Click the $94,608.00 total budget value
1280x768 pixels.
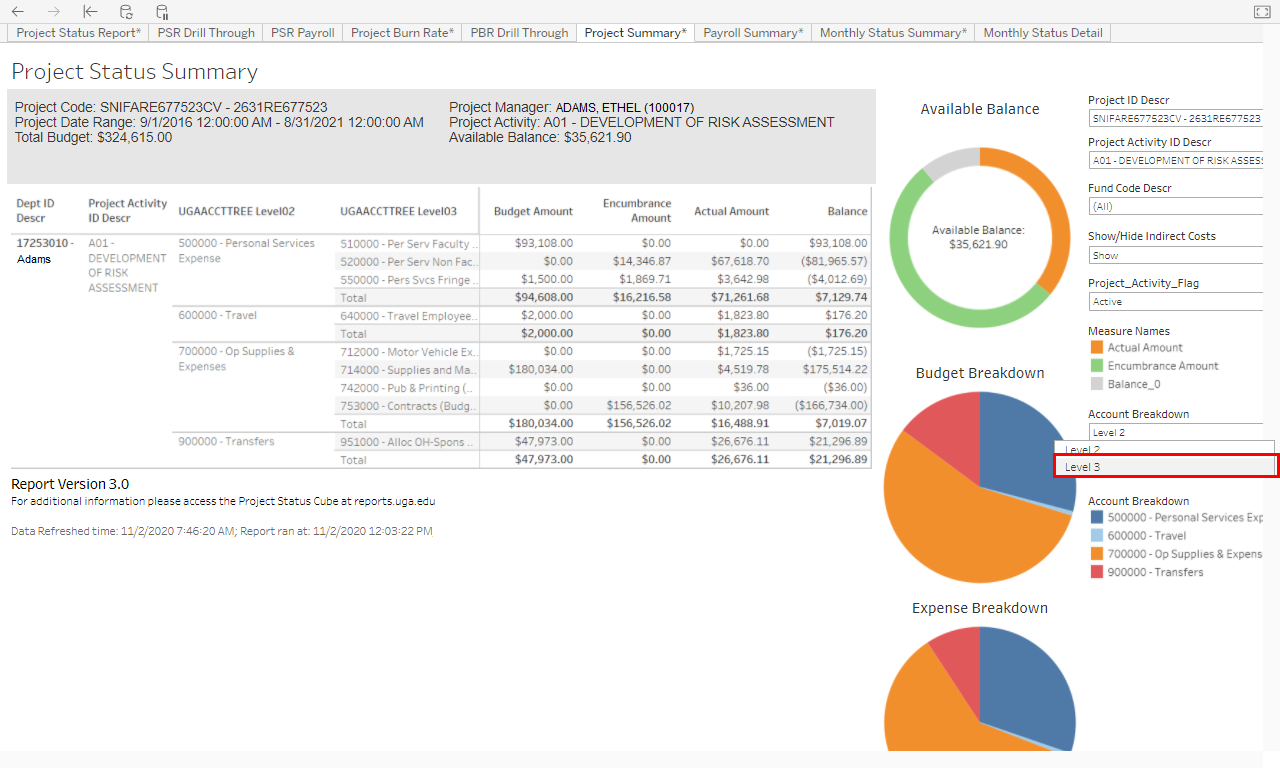(x=544, y=297)
